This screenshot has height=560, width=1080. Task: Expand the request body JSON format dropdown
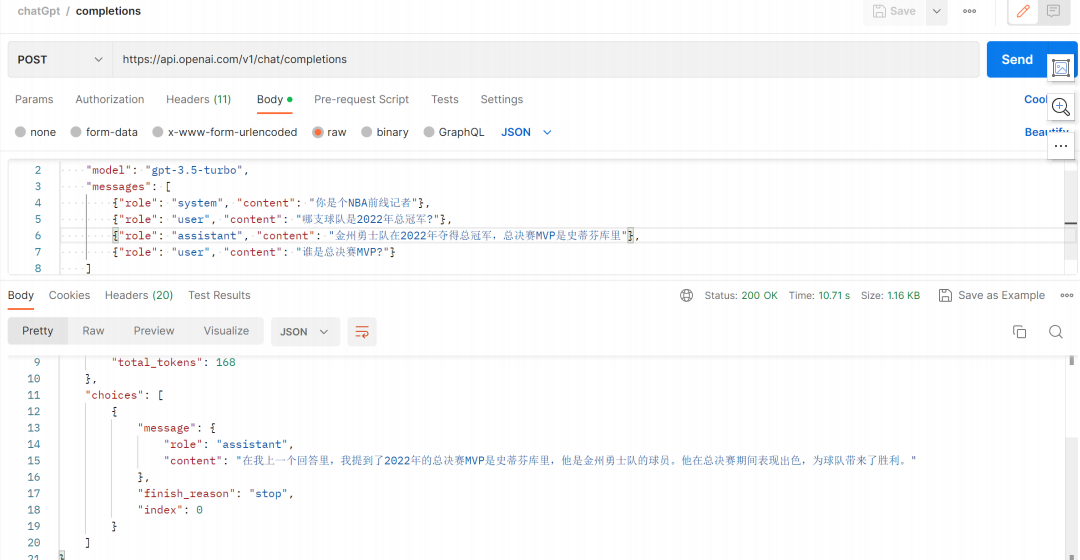click(x=527, y=132)
